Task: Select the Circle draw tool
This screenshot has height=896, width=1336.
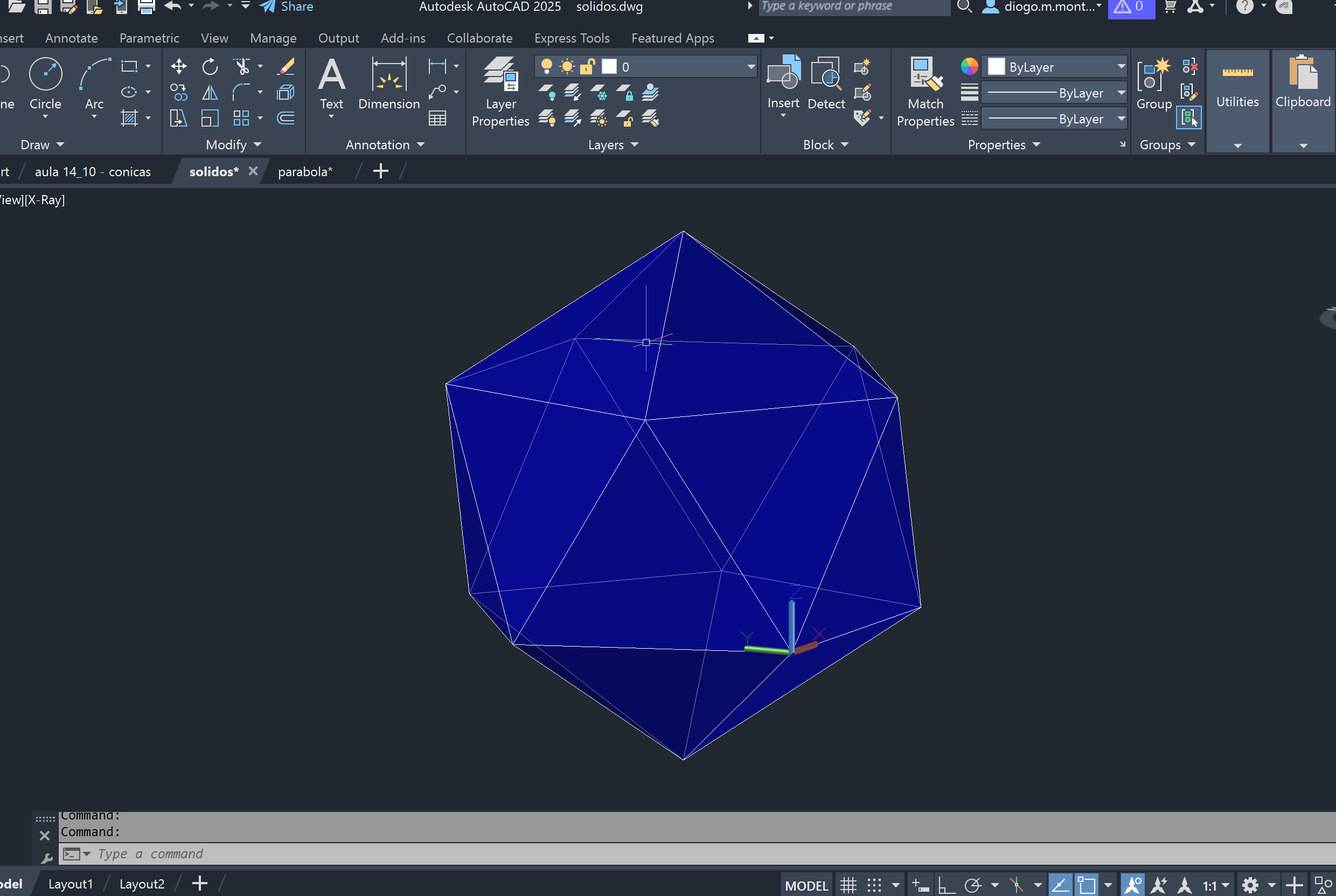Action: [45, 75]
